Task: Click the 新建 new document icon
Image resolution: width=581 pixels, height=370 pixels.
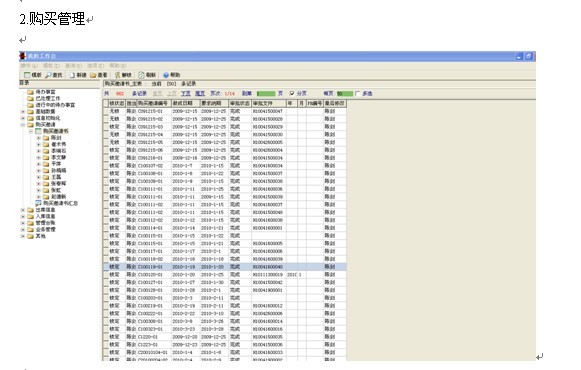Action: point(73,75)
